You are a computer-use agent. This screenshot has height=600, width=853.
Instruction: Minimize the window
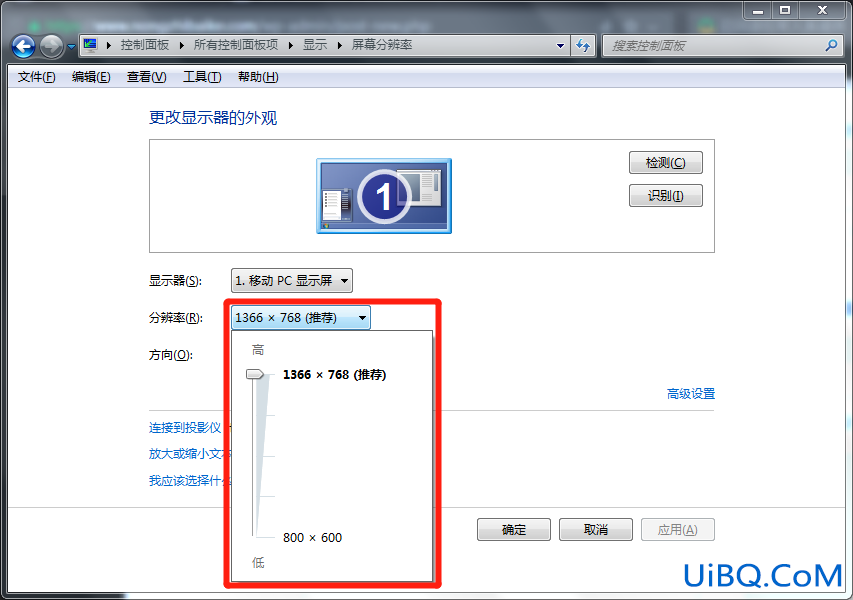(758, 11)
